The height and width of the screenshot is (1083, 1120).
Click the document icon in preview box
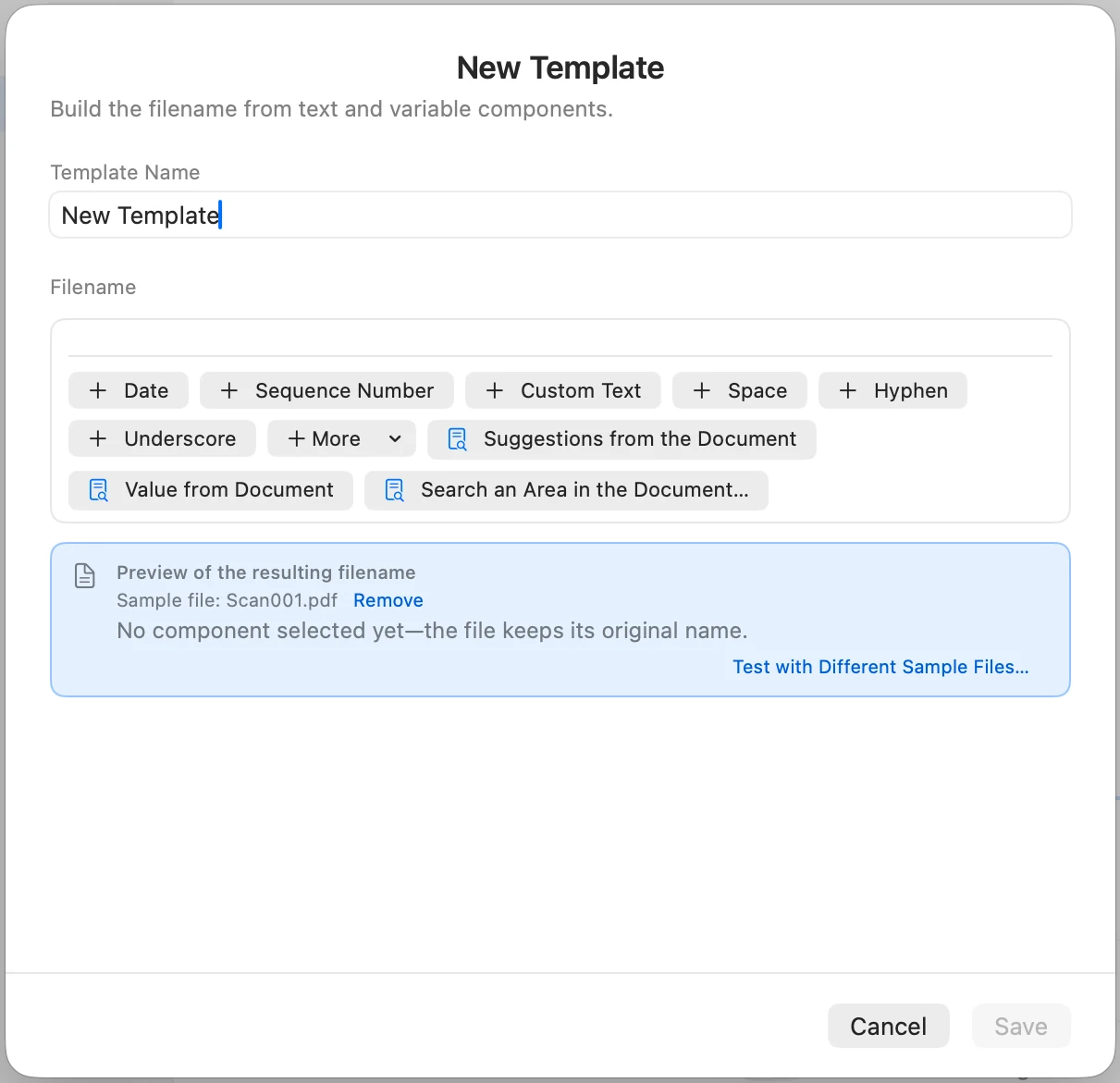coord(85,575)
